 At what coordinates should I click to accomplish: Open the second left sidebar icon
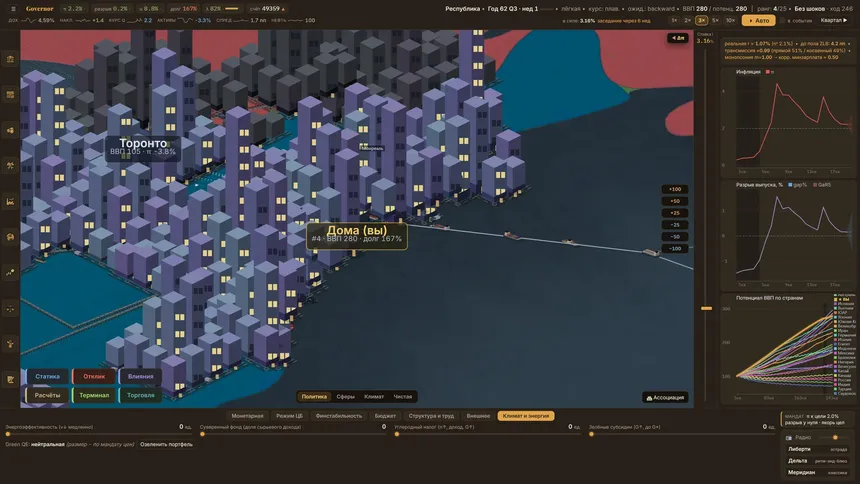tap(10, 95)
